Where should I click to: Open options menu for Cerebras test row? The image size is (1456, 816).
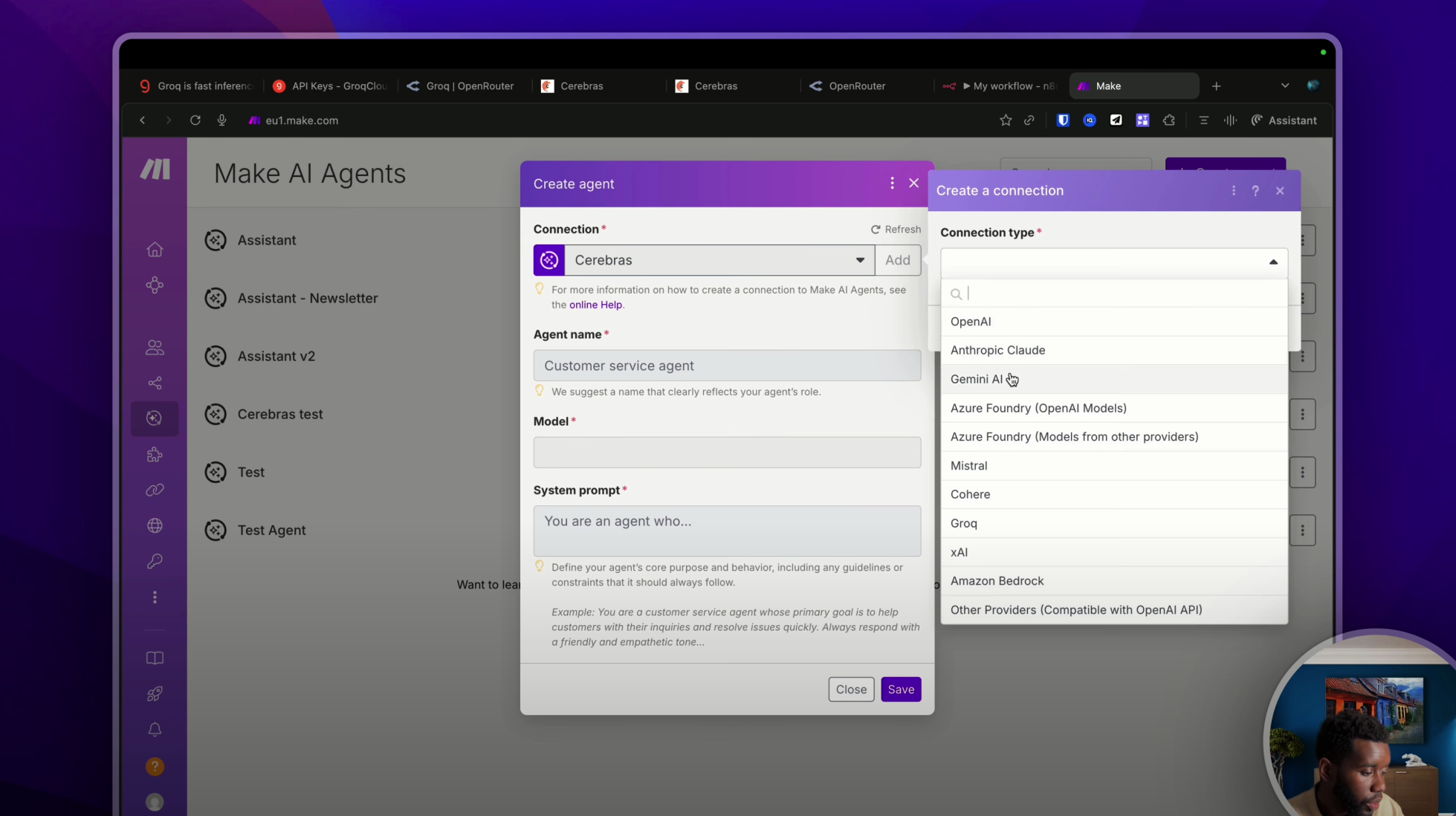tap(1302, 414)
